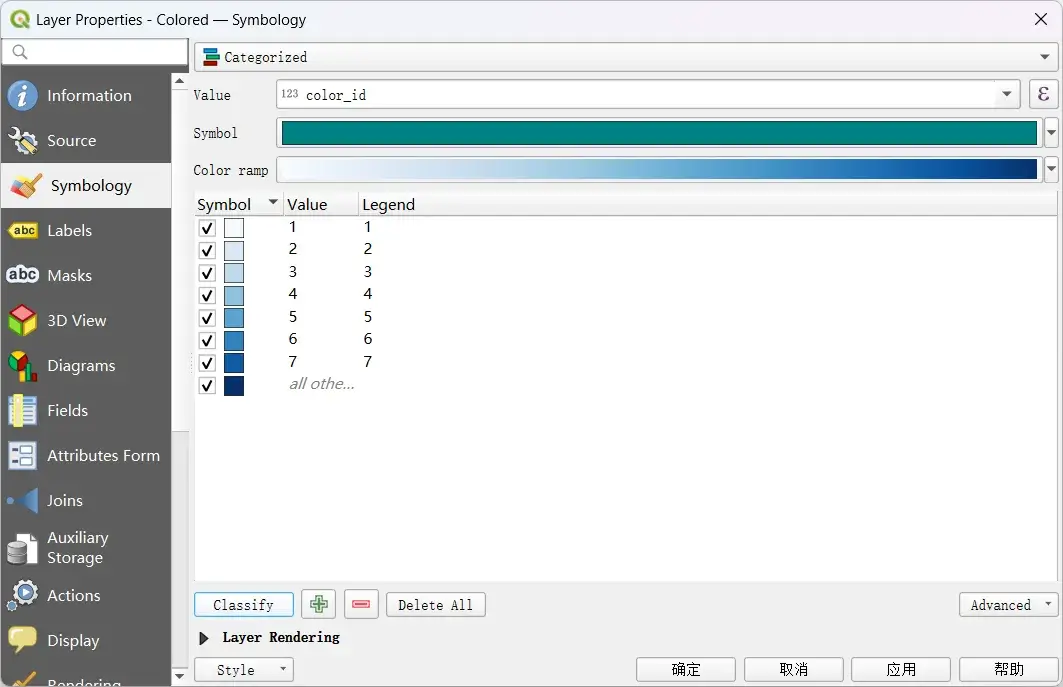Apply changes with the 应用 button
This screenshot has width=1063, height=687.
901,669
